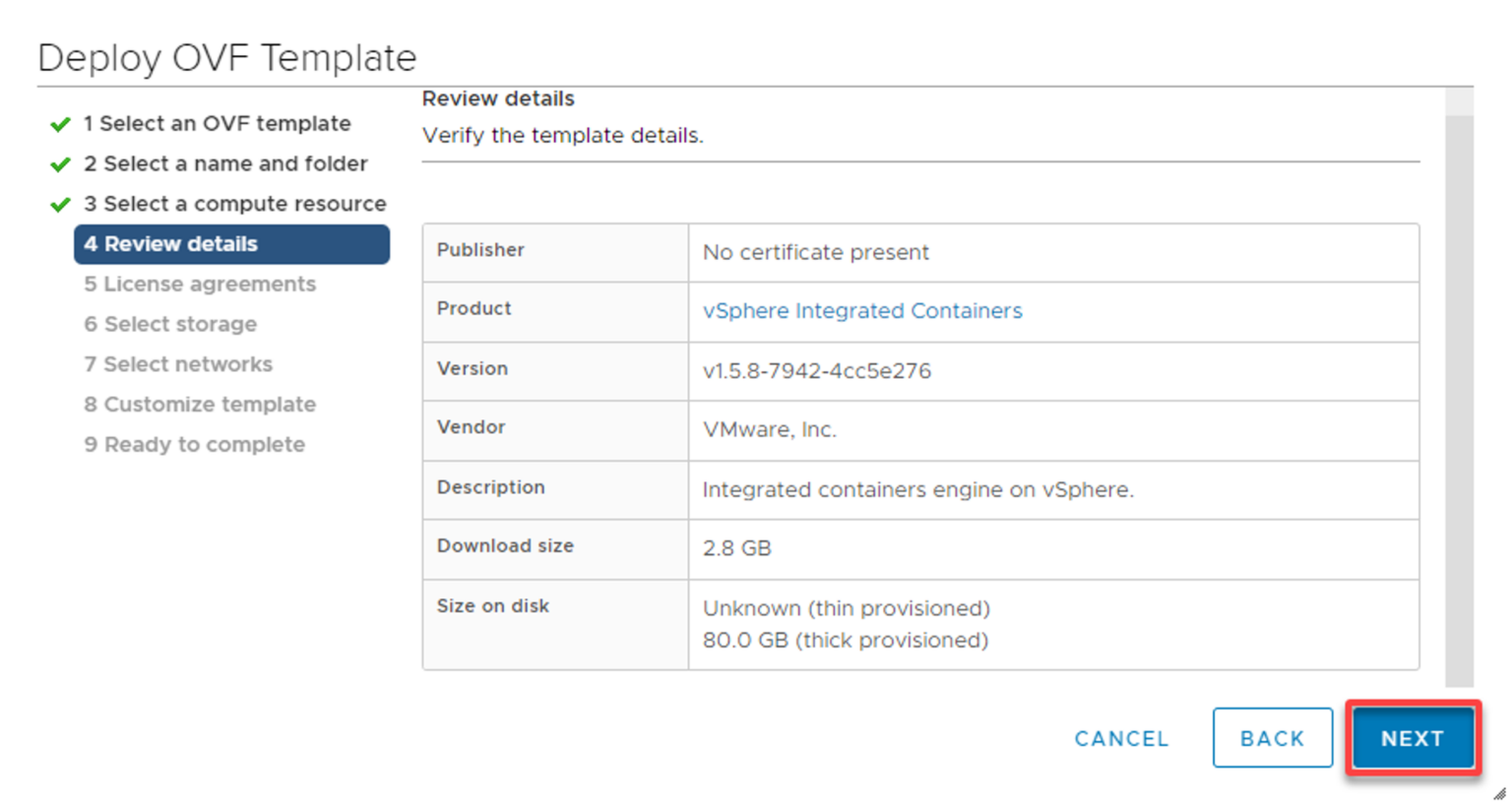Select the Download size value 2.8 GB
This screenshot has width=1512, height=804.
tap(736, 547)
